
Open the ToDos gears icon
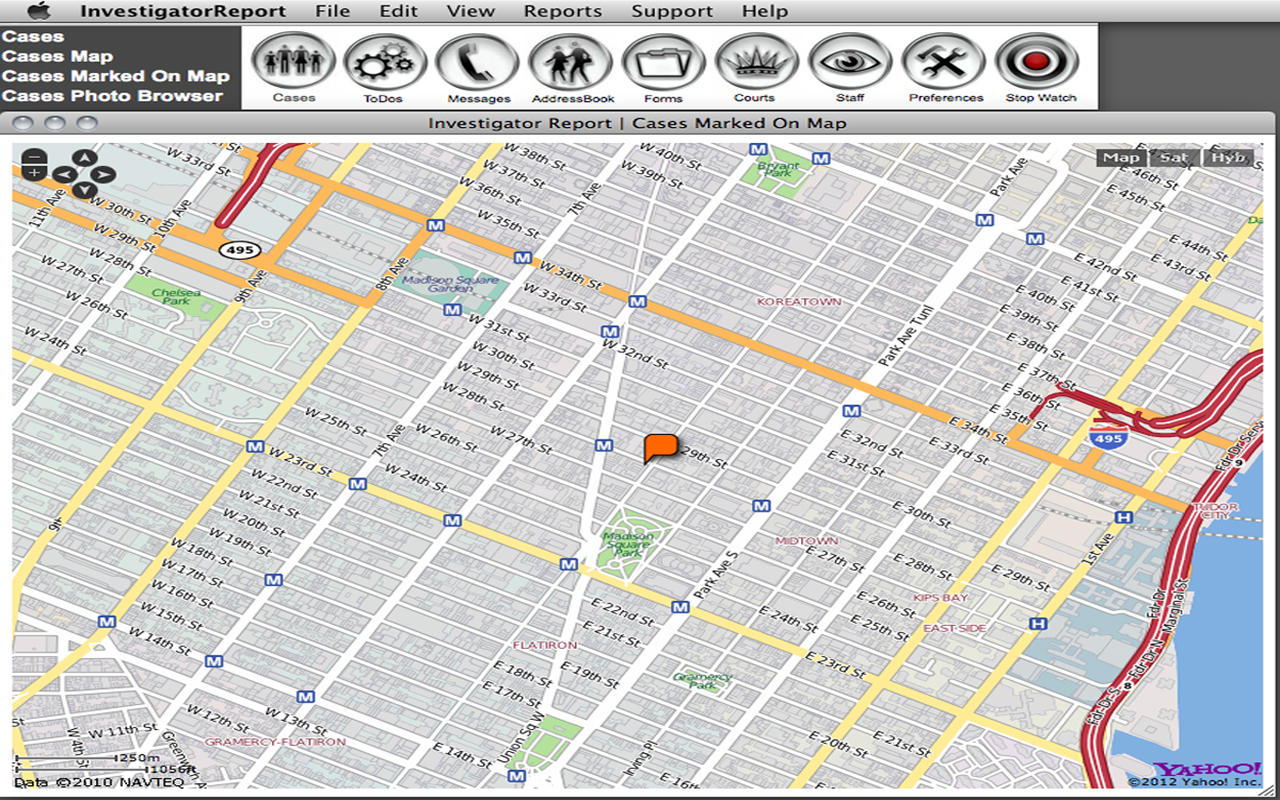[386, 61]
